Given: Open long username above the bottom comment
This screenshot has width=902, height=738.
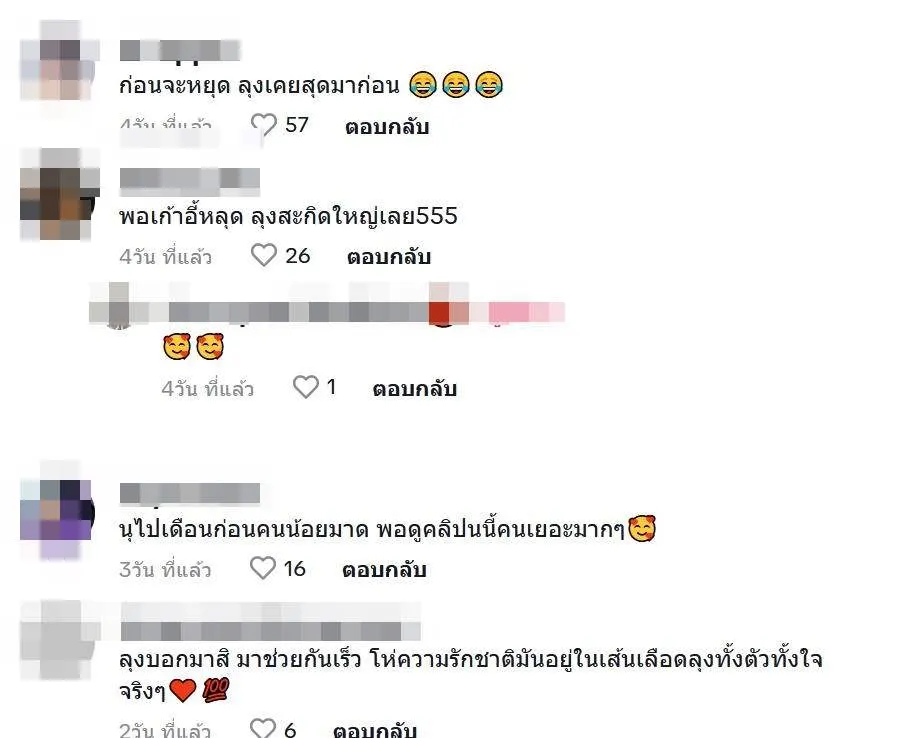Looking at the screenshot, I should pyautogui.click(x=270, y=621).
